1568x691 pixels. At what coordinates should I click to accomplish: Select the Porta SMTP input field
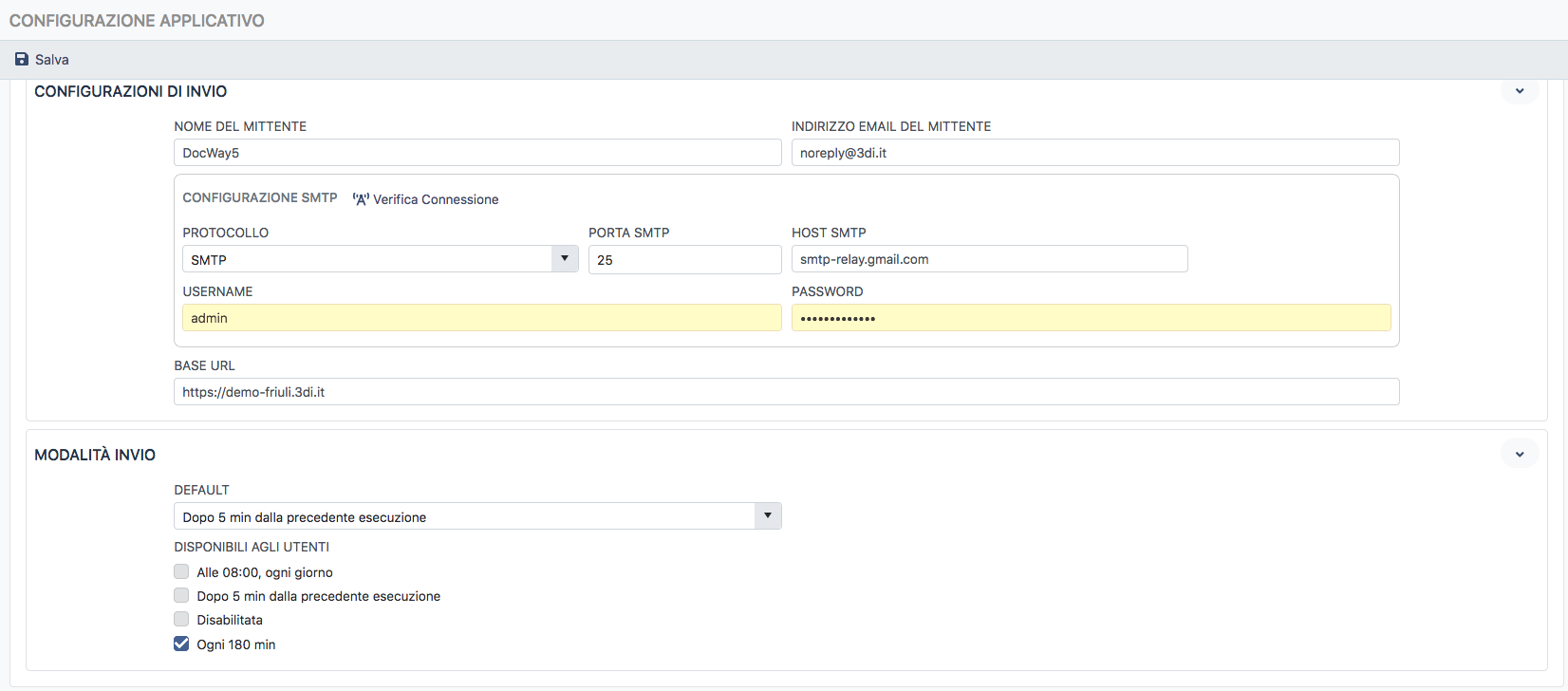684,259
